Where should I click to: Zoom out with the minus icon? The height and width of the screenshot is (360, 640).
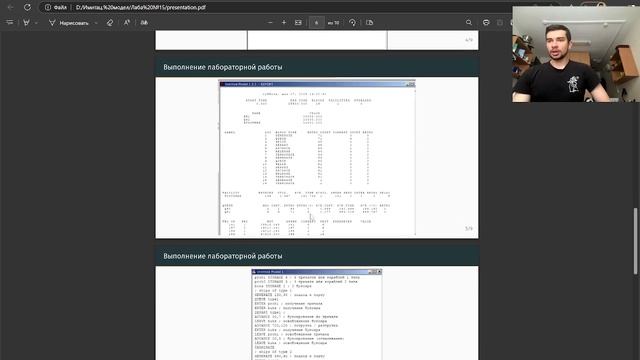coord(270,23)
